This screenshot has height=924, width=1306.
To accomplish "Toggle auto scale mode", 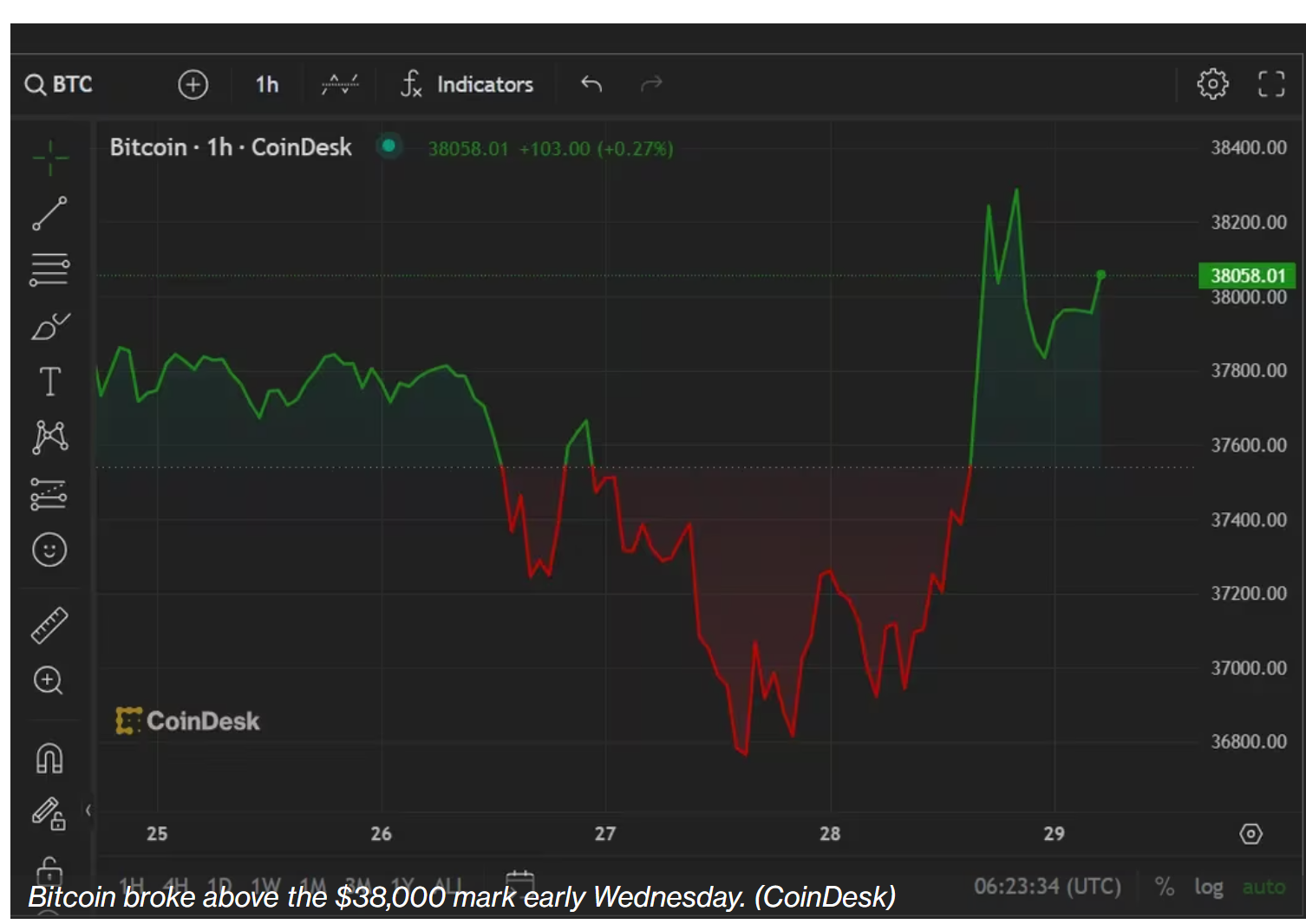I will click(x=1264, y=887).
